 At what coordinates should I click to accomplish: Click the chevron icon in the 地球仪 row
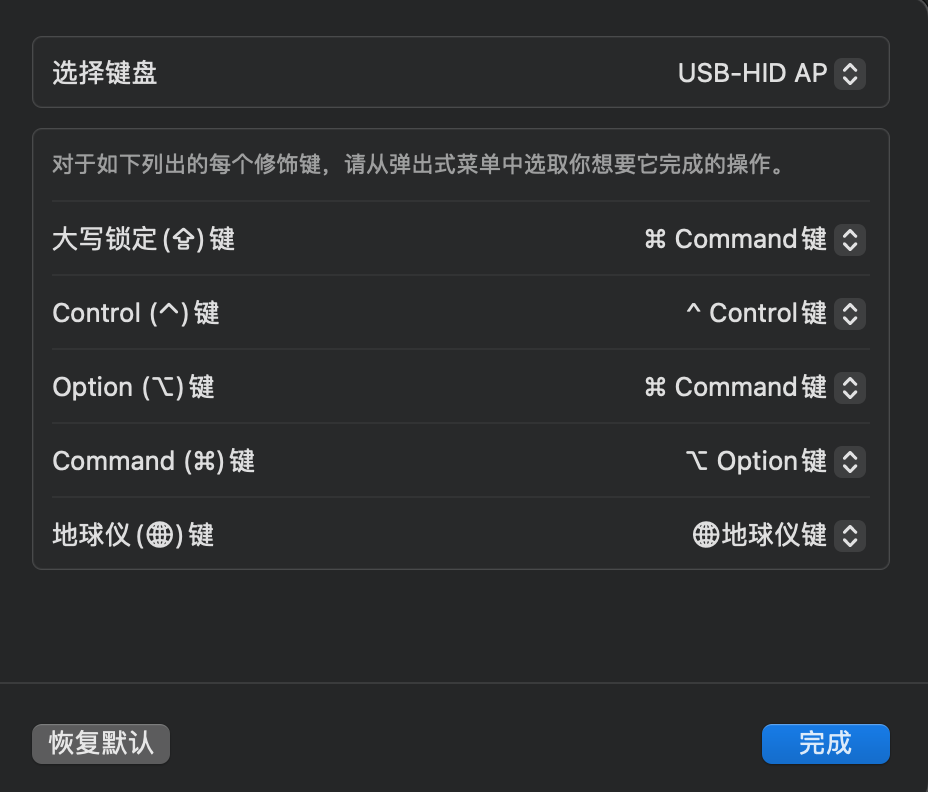click(x=849, y=535)
